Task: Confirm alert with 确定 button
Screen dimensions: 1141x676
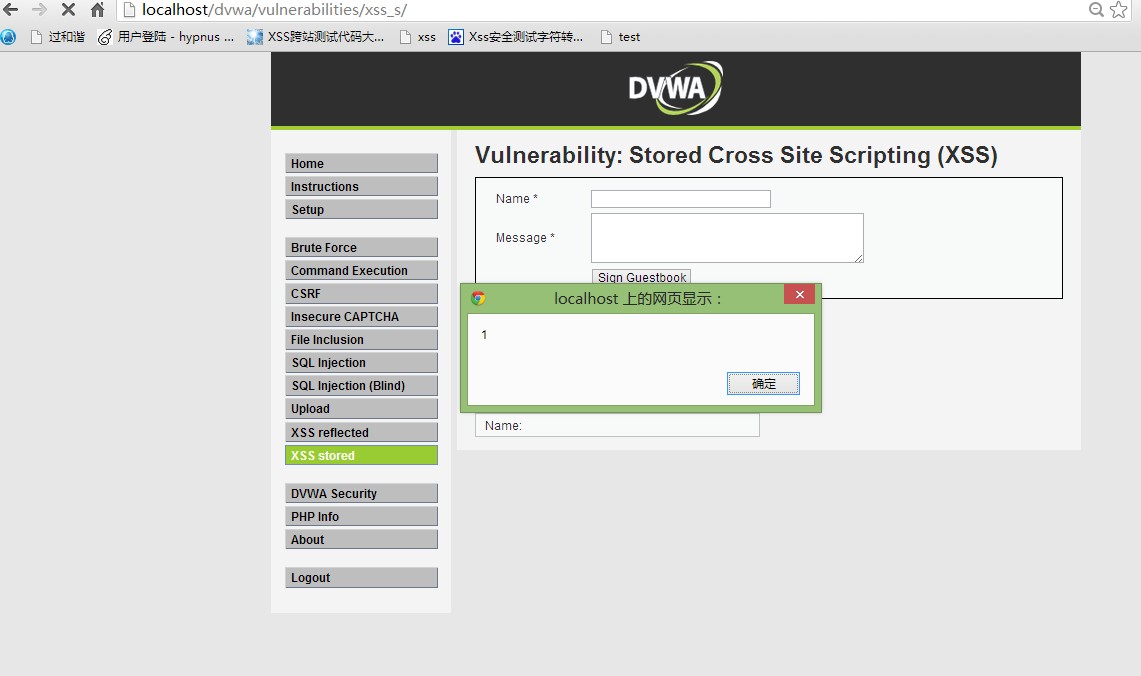Action: tap(763, 383)
